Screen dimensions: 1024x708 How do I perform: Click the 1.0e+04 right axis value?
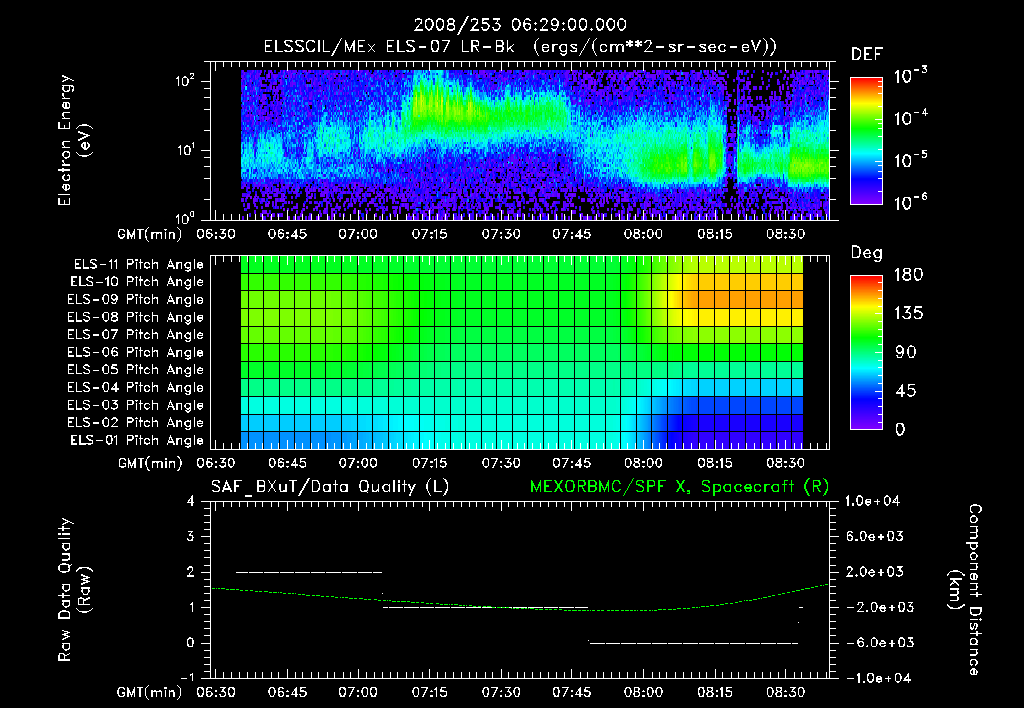click(x=872, y=502)
